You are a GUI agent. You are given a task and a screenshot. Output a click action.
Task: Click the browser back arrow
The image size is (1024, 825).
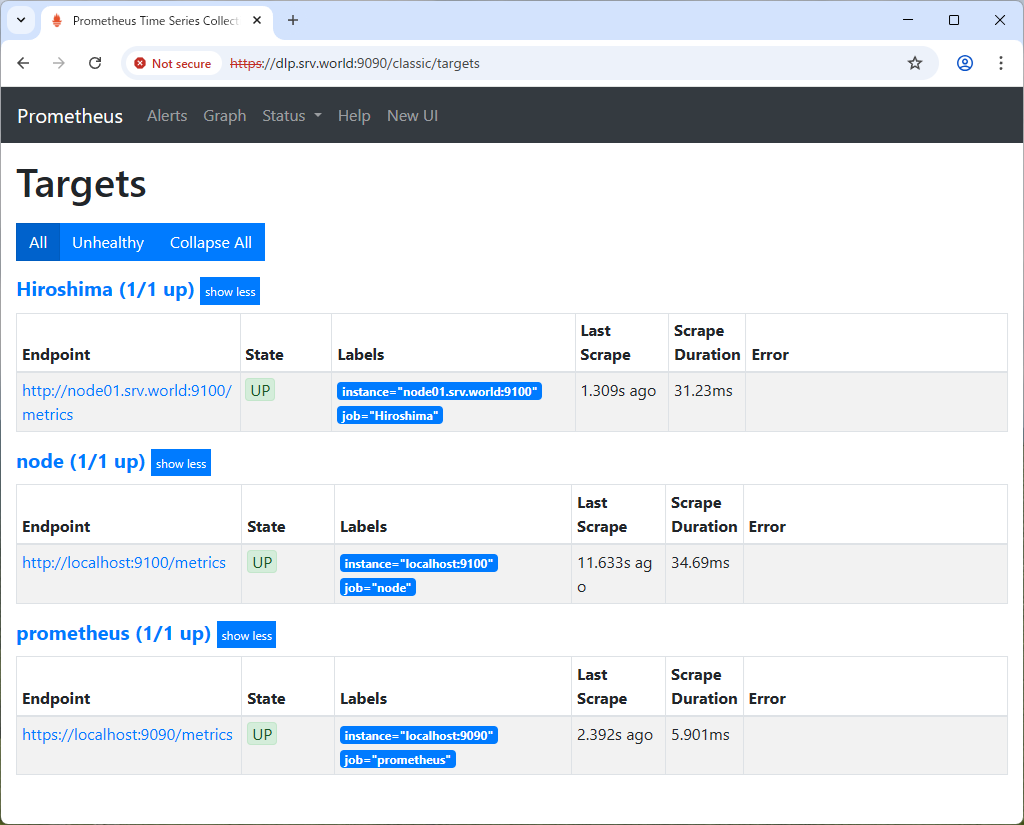pyautogui.click(x=24, y=63)
